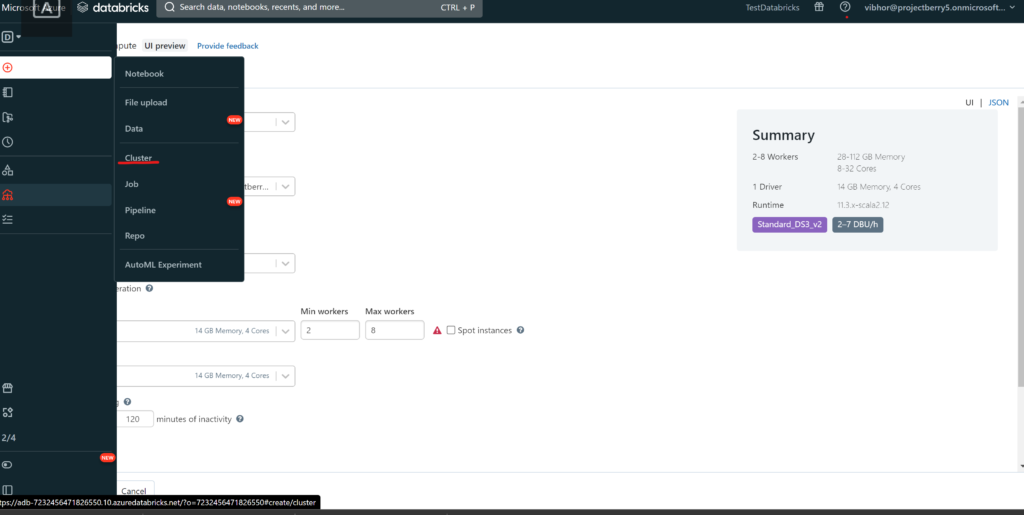This screenshot has width=1024, height=515.
Task: Click help icon beside the 'eration' label
Action: pyautogui.click(x=150, y=288)
